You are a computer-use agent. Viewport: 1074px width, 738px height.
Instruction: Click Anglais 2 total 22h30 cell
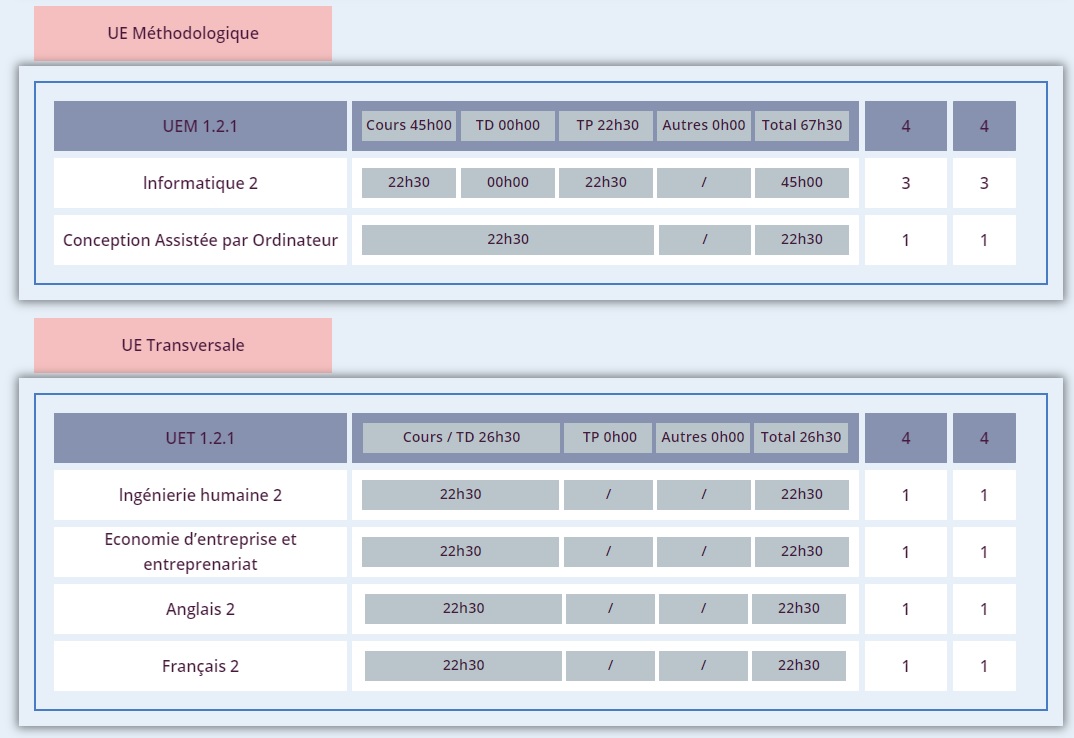pos(799,608)
